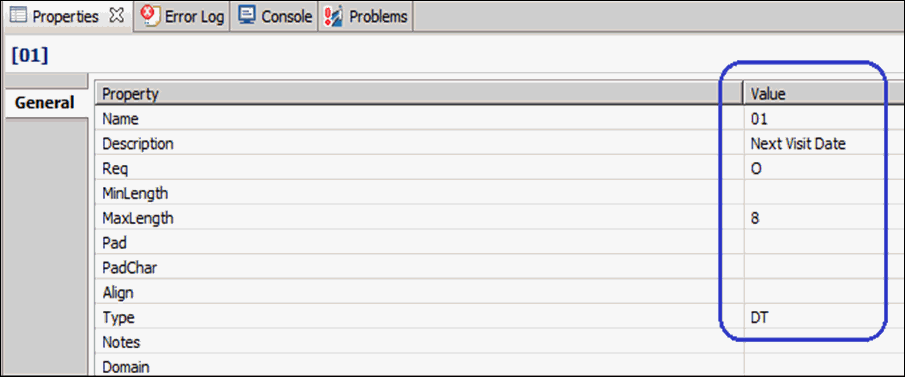Viewport: 905px width, 377px height.
Task: Click the Properties view table icon
Action: tap(19, 16)
